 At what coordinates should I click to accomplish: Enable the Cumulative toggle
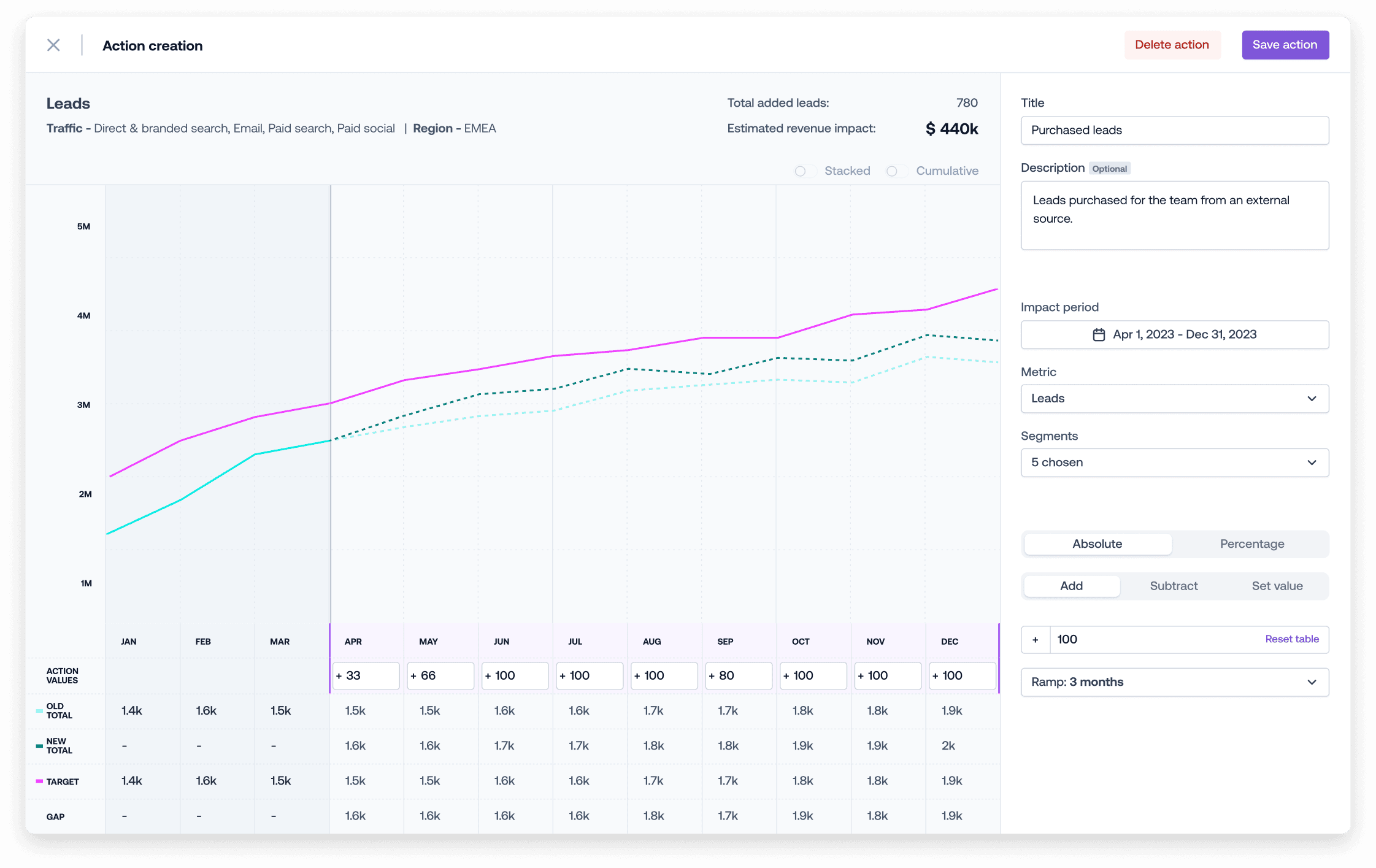pos(896,171)
